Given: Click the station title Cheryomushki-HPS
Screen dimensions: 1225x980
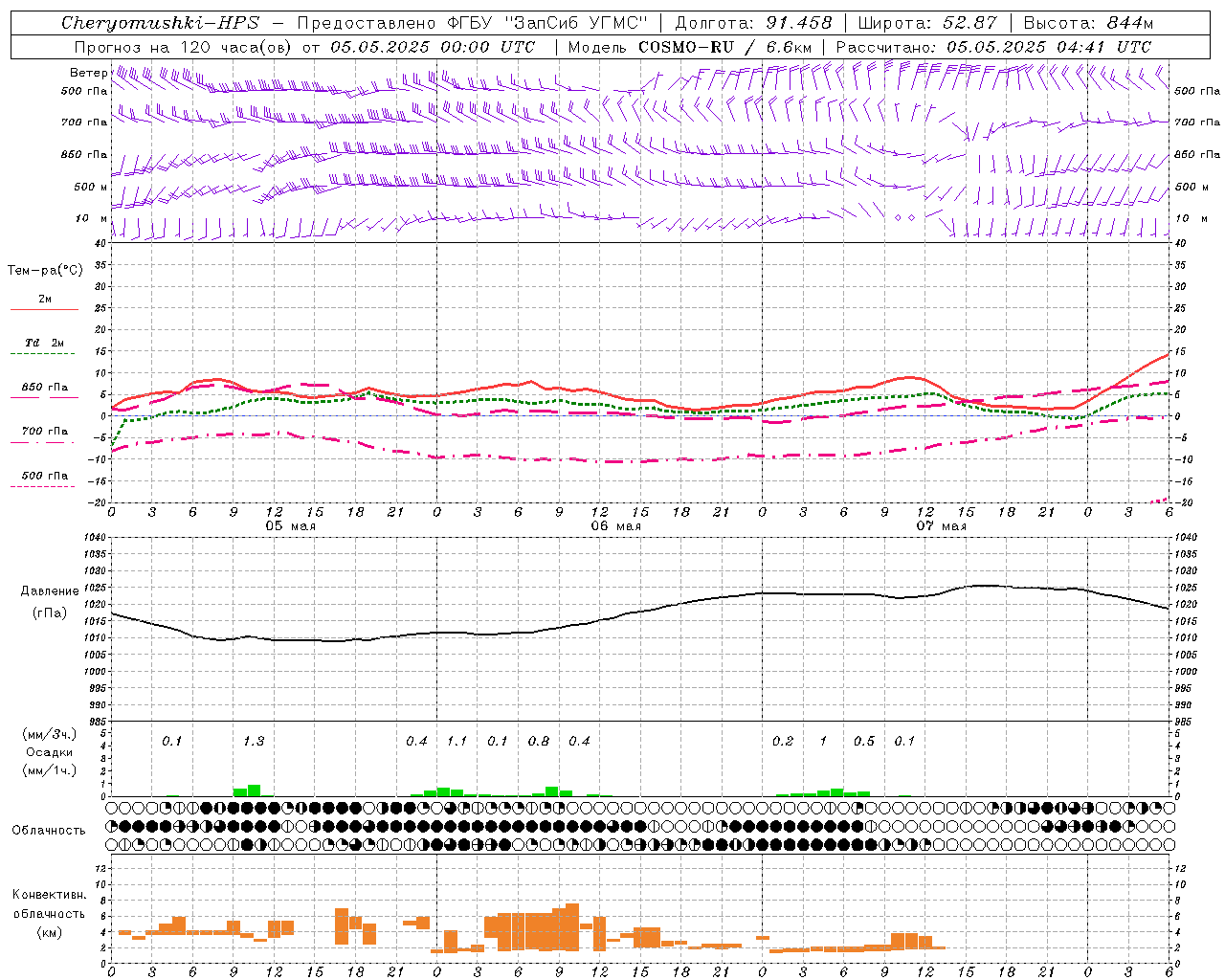Looking at the screenshot, I should pos(160,23).
